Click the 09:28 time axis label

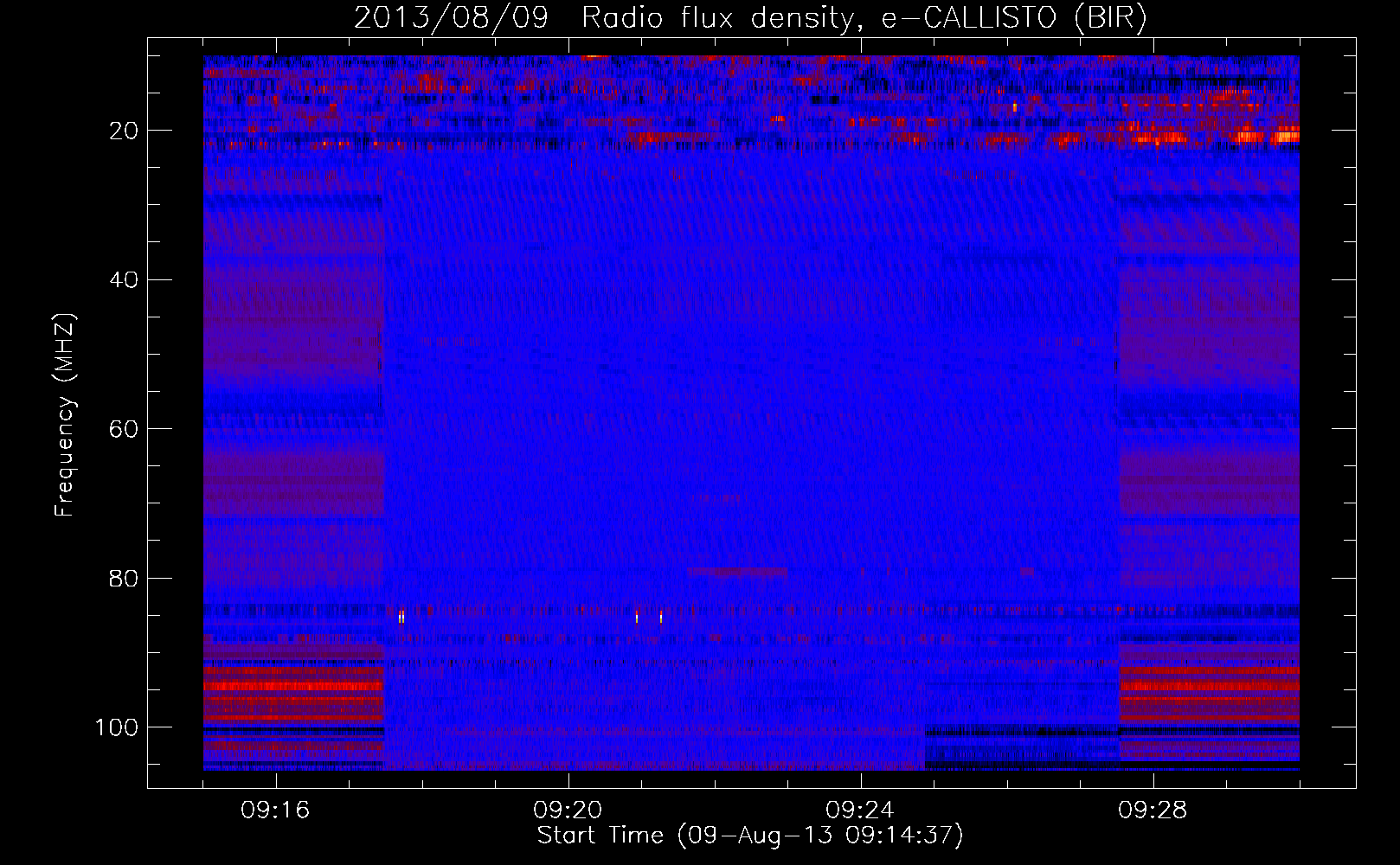(1153, 811)
